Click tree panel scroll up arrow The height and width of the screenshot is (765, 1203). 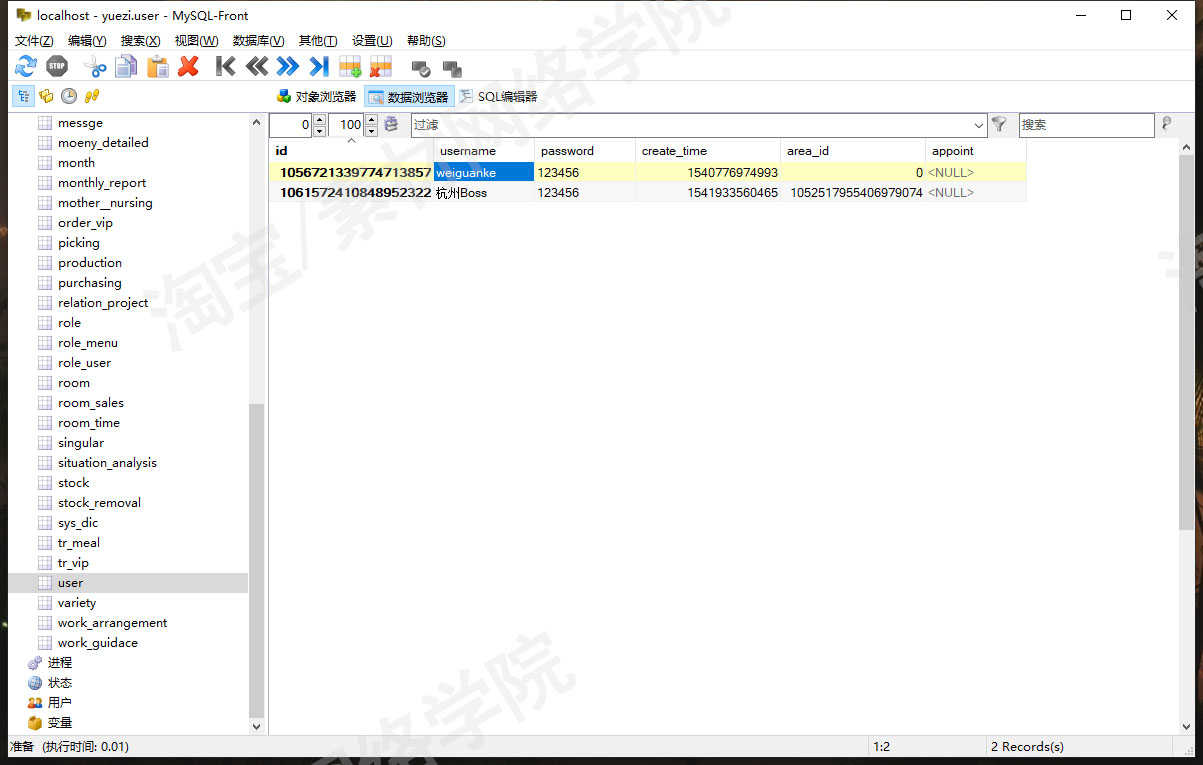pyautogui.click(x=256, y=121)
